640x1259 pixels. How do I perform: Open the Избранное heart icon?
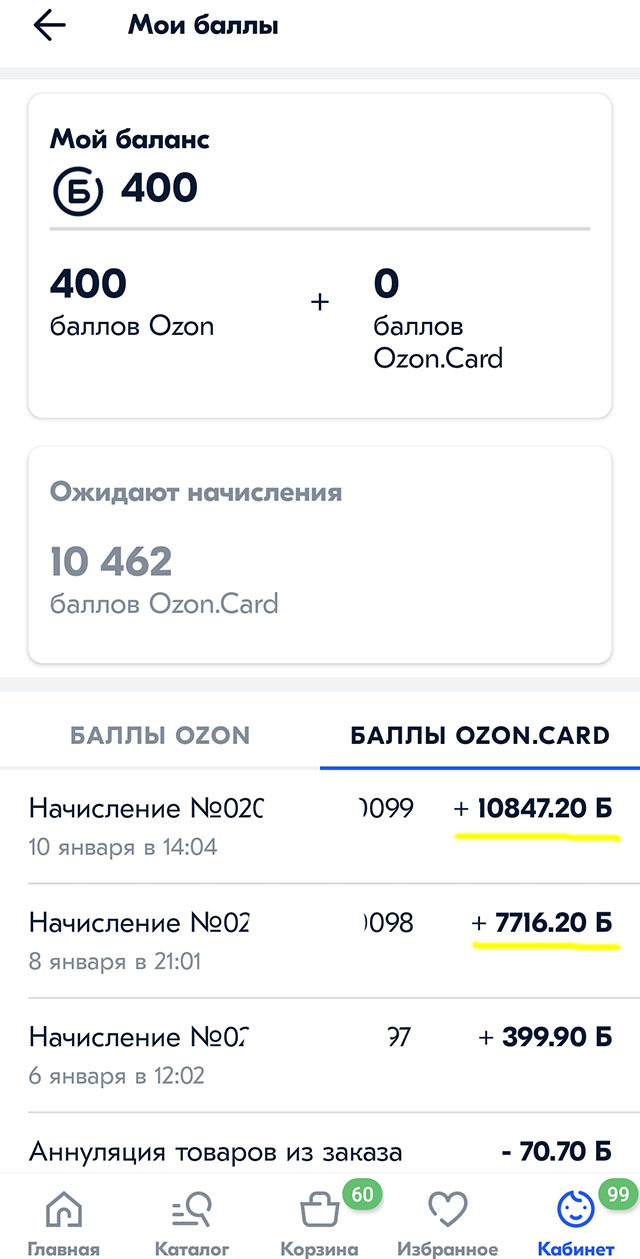pos(447,1211)
